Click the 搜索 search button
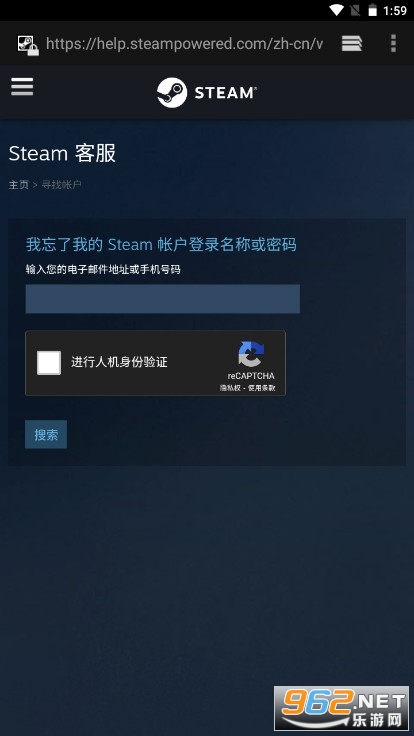Screen dimensions: 414x736 tap(46, 435)
